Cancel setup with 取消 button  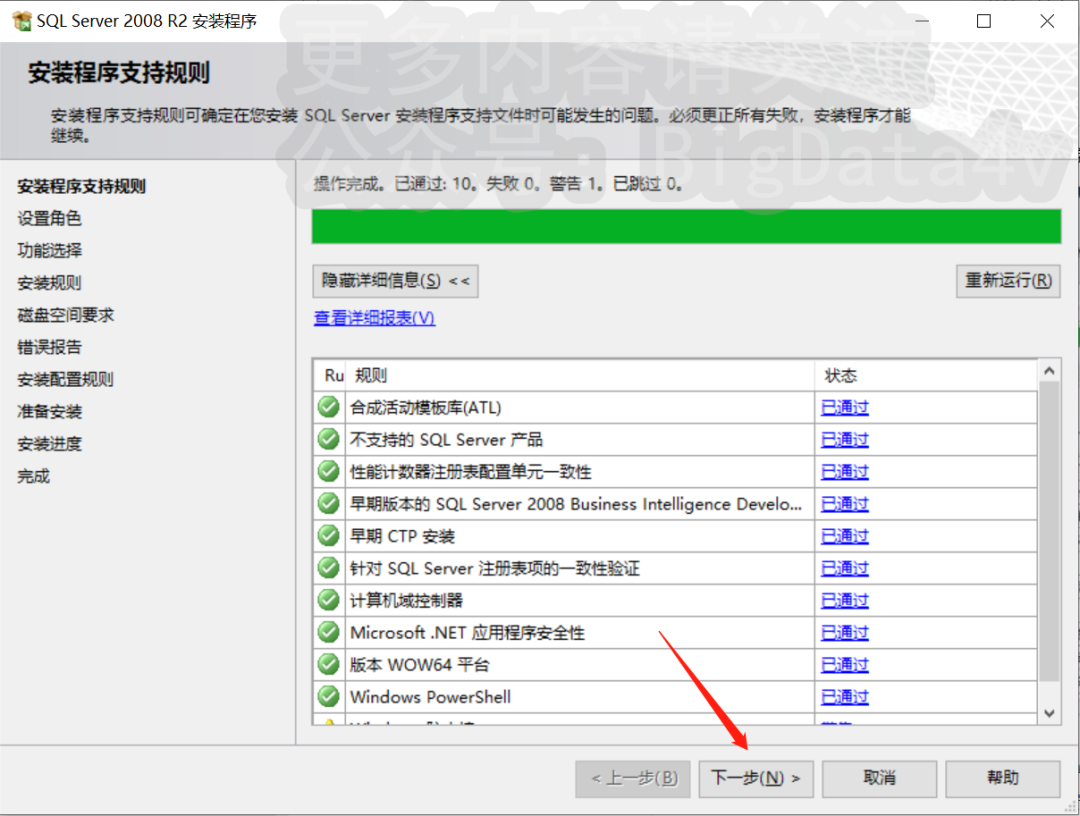pos(880,779)
